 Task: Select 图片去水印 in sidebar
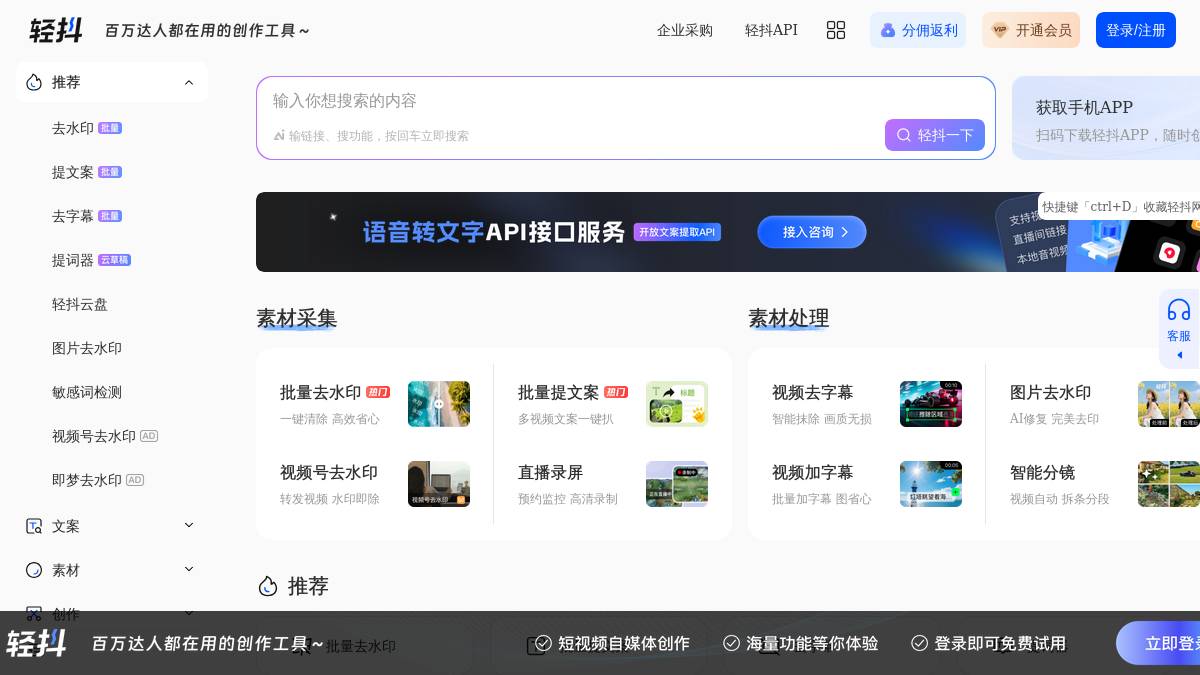pos(87,348)
